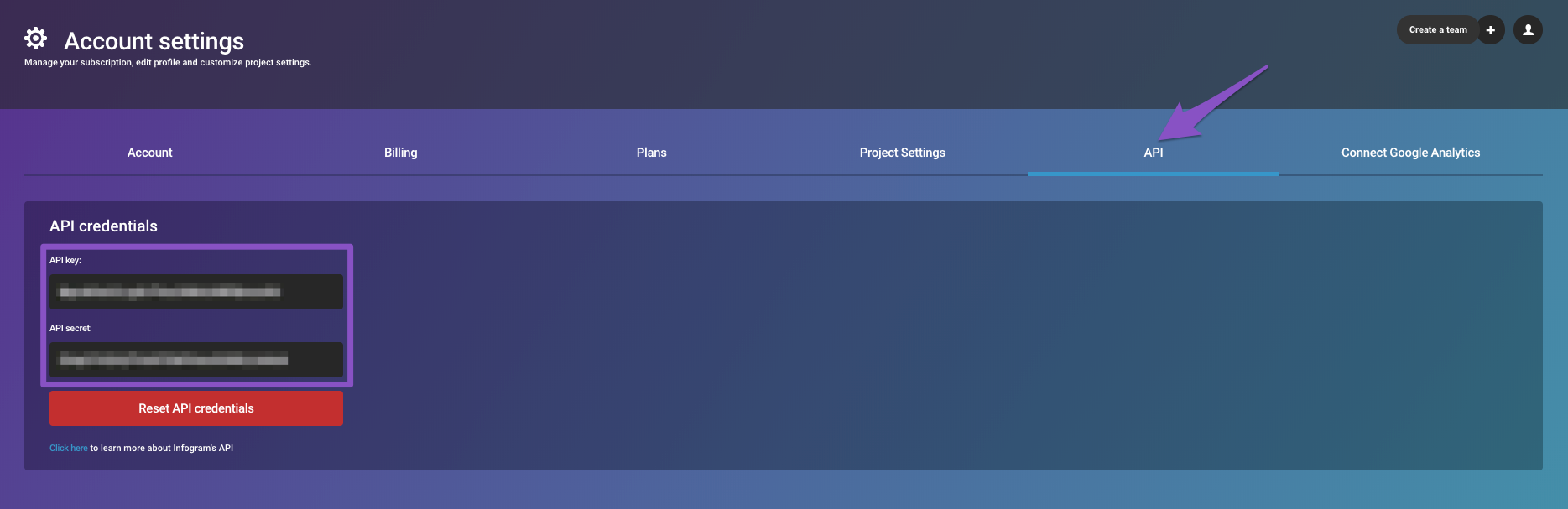
Task: Open the user profile avatar menu
Action: [x=1528, y=30]
